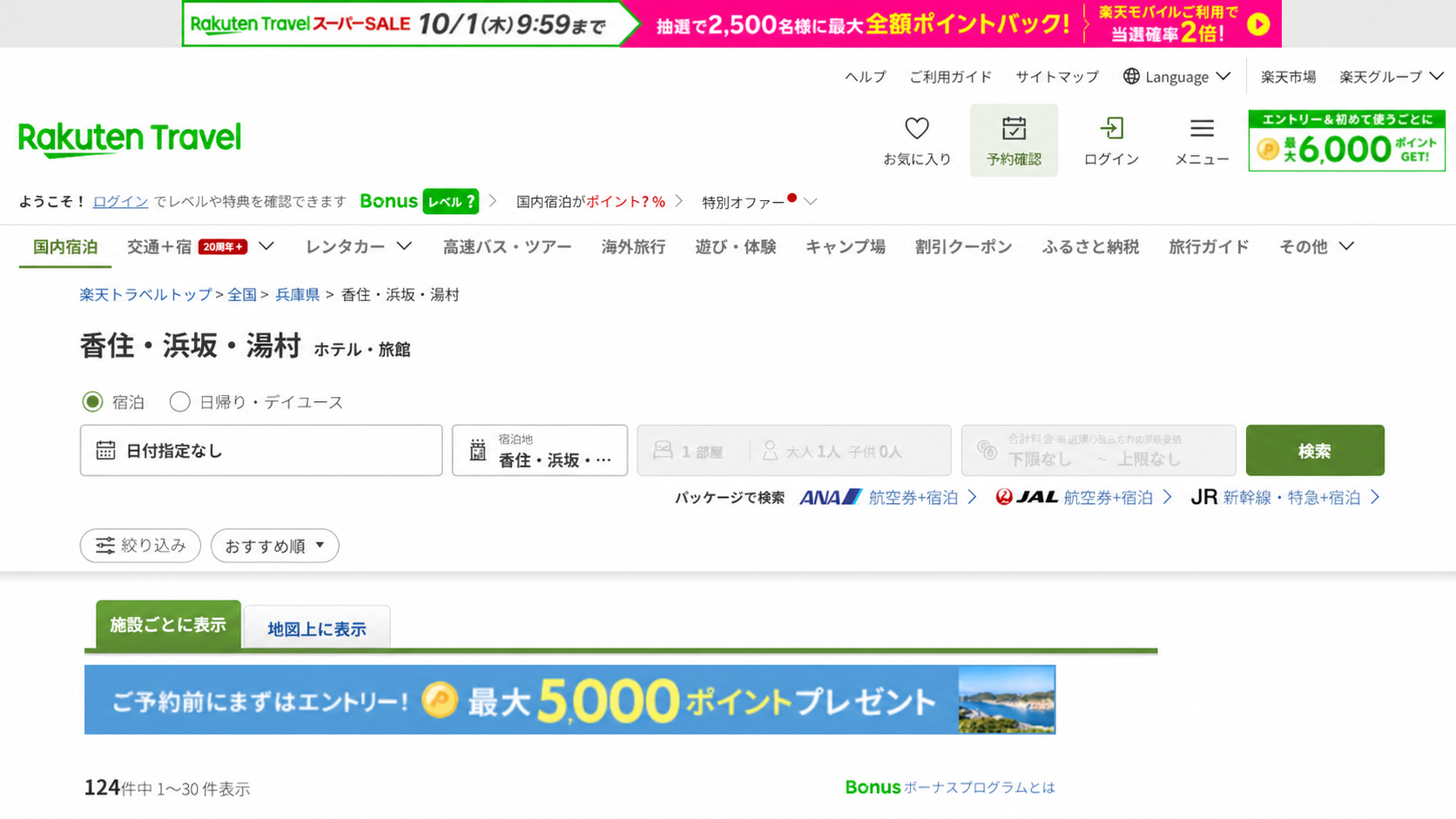The height and width of the screenshot is (819, 1456).
Task: Select the 日帰り・デイユース radio button
Action: tap(179, 402)
